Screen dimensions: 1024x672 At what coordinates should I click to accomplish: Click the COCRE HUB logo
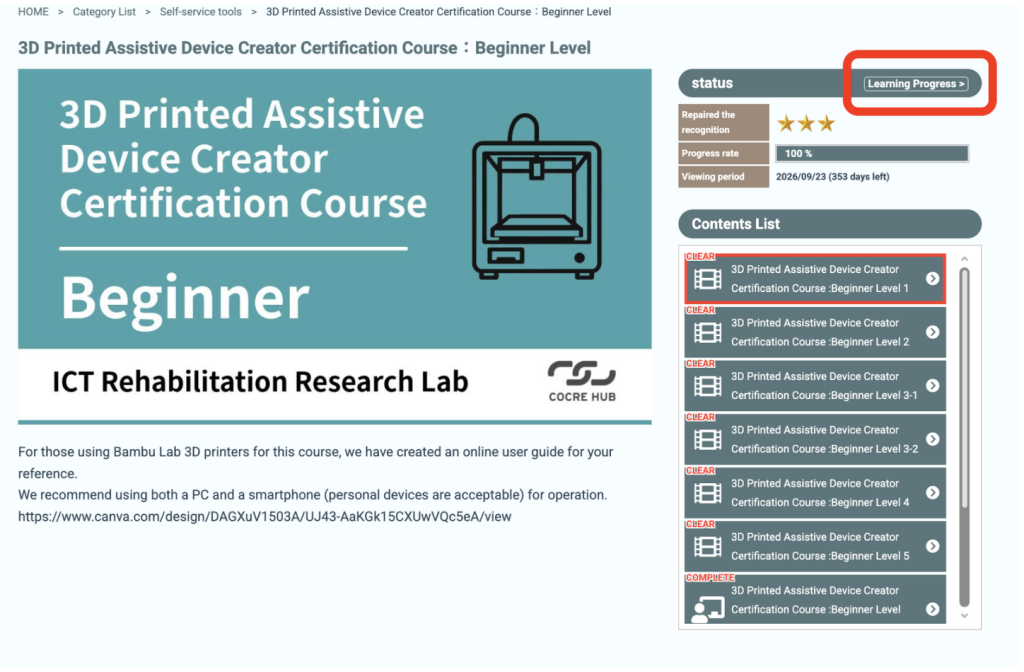click(x=581, y=381)
